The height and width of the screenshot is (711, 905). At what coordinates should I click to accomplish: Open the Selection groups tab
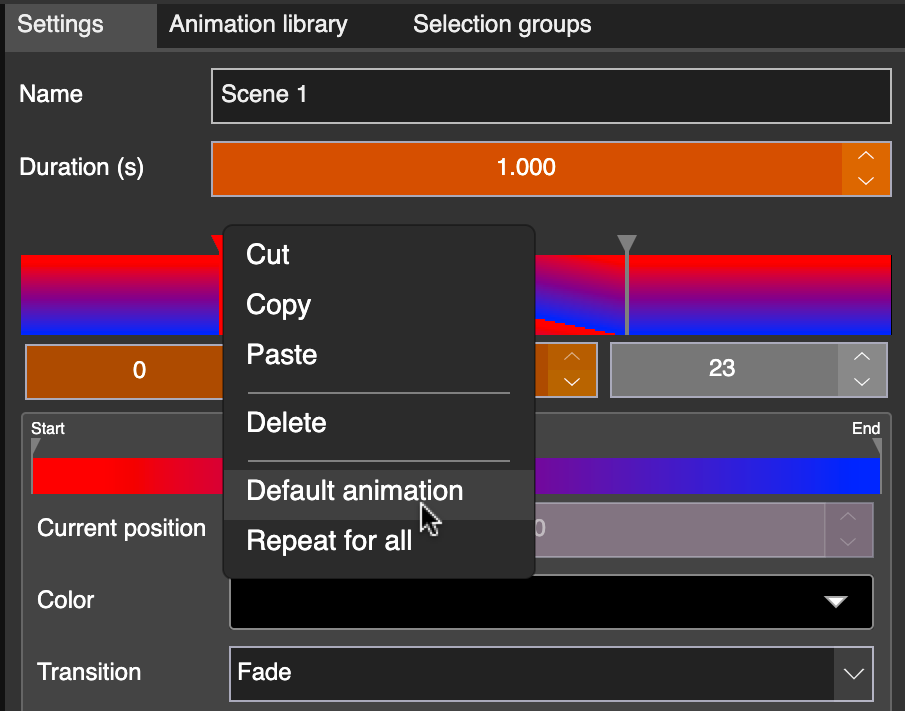coord(502,24)
